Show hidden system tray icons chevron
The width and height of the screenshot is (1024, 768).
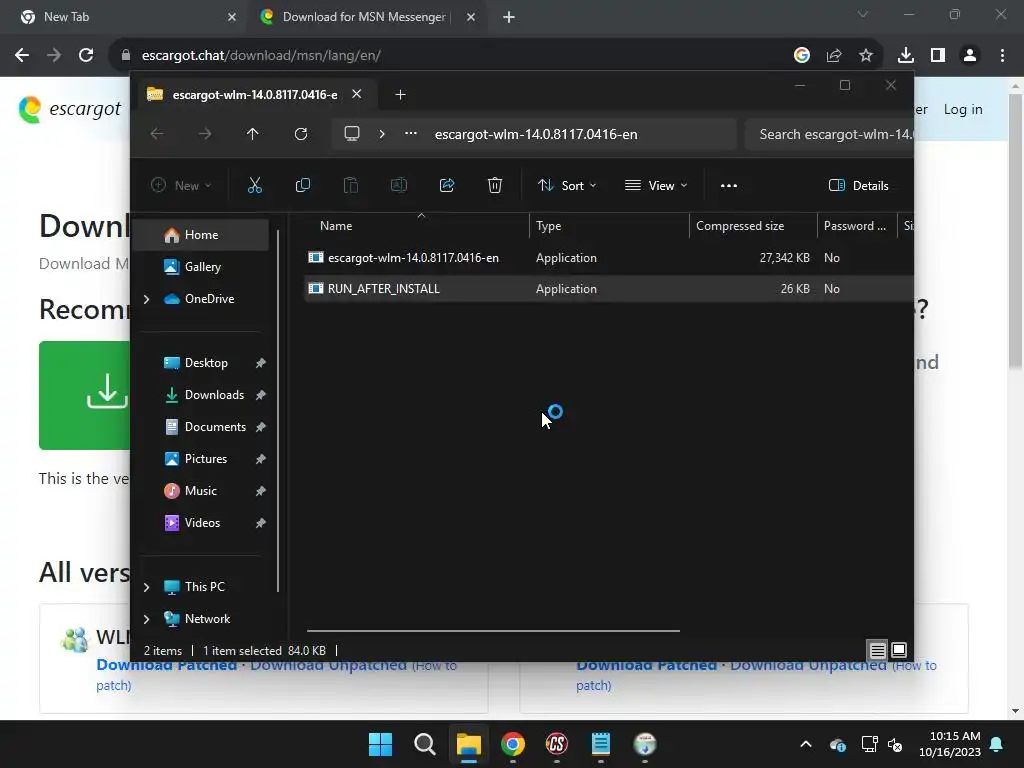(806, 744)
